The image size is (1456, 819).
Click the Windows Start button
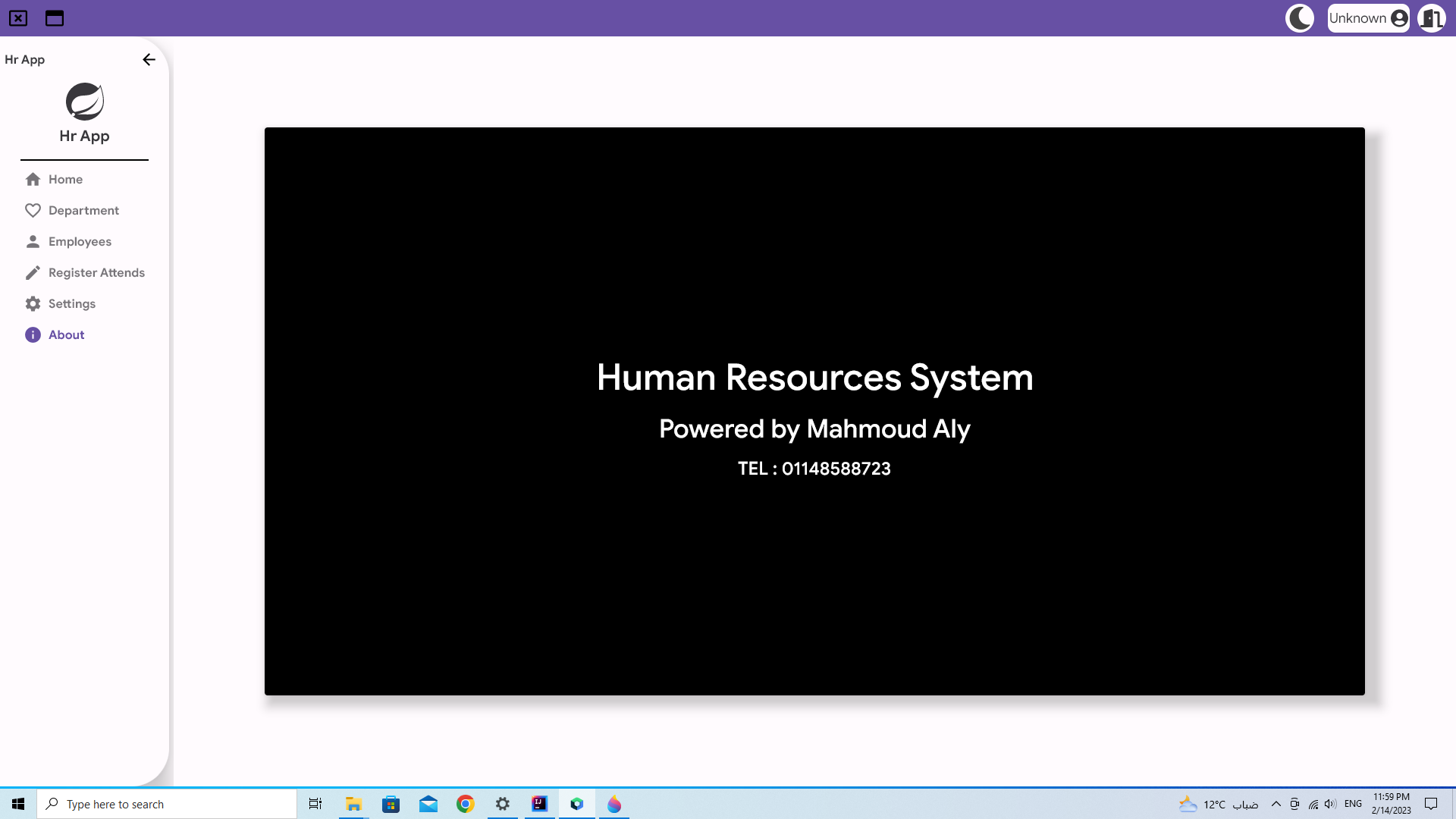18,804
